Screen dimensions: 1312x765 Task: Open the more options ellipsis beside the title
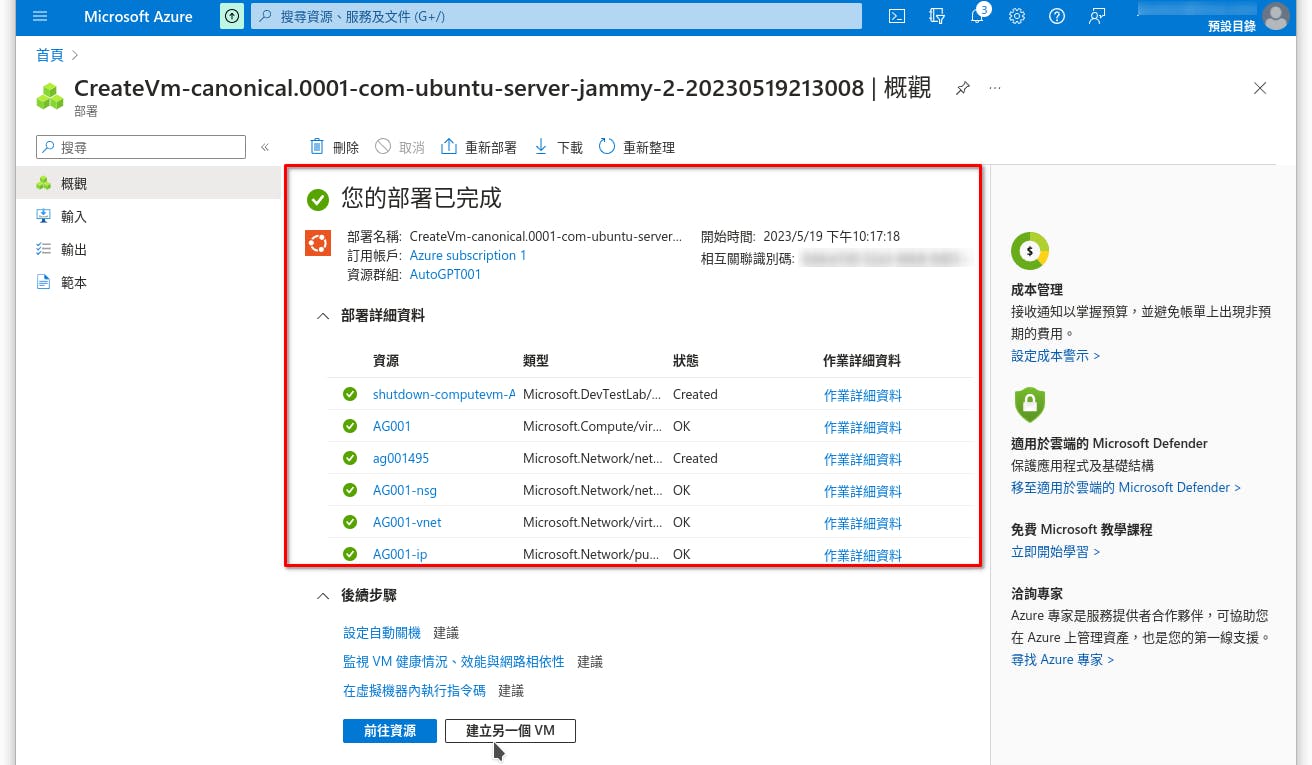pos(995,88)
